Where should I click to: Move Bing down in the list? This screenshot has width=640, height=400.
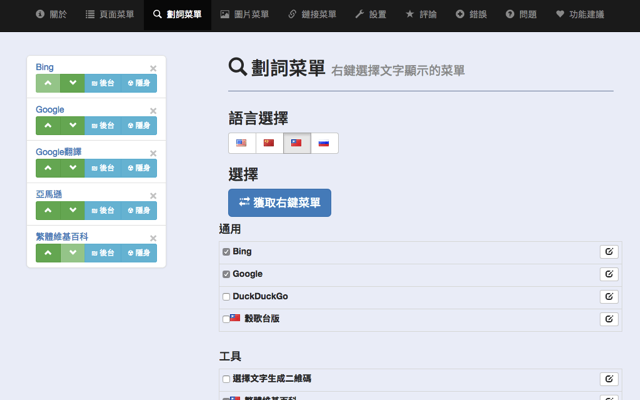tap(73, 83)
